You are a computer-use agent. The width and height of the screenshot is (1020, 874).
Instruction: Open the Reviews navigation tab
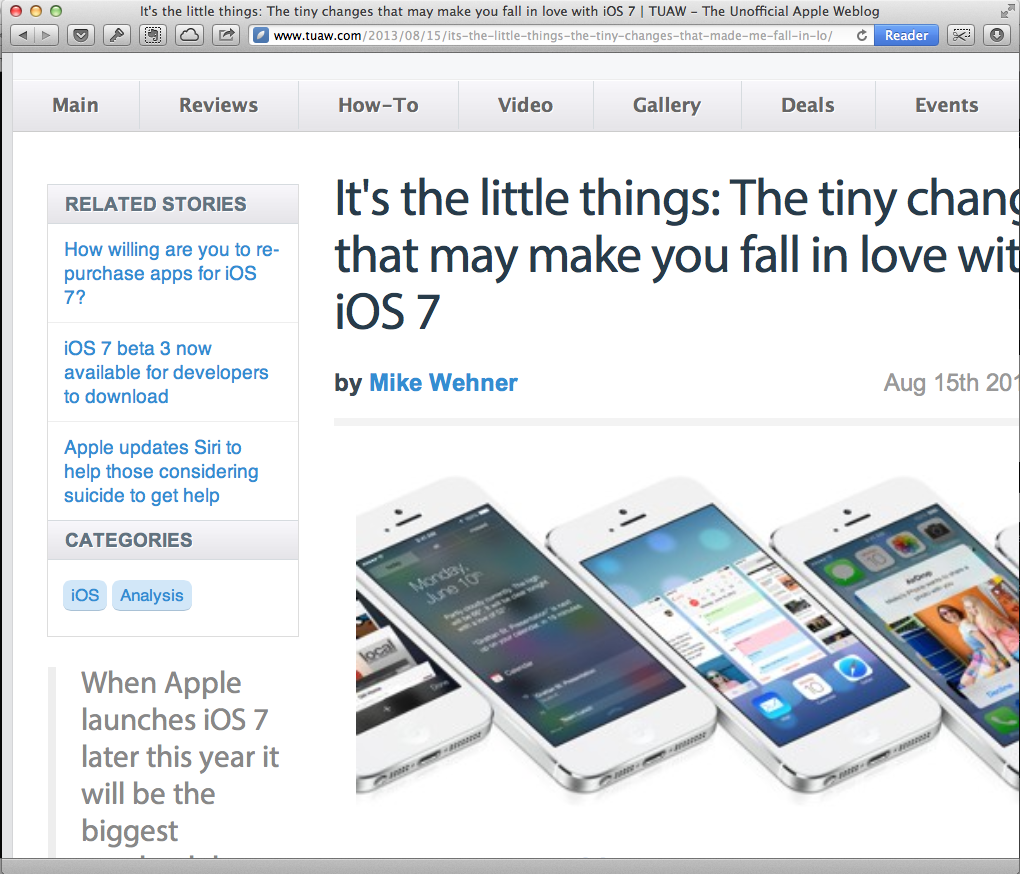[219, 105]
